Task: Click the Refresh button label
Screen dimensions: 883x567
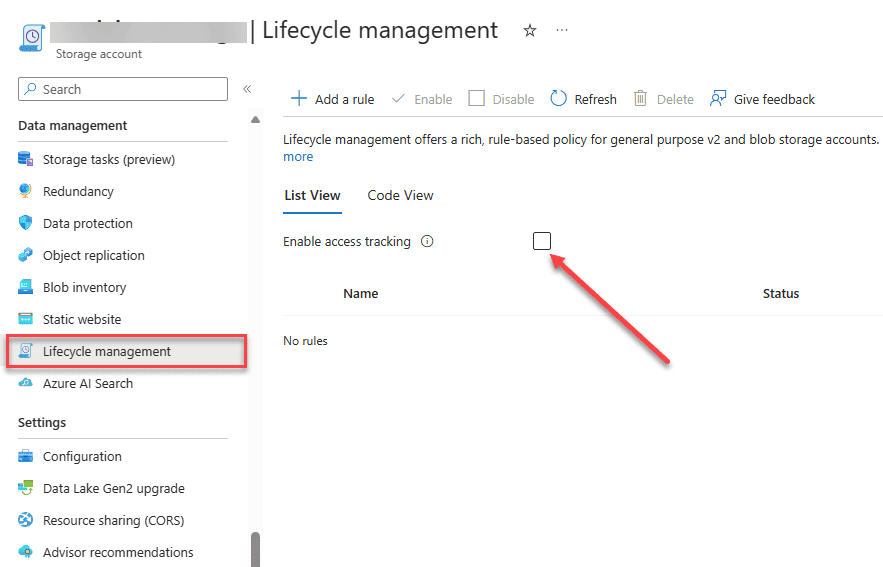Action: (x=595, y=100)
